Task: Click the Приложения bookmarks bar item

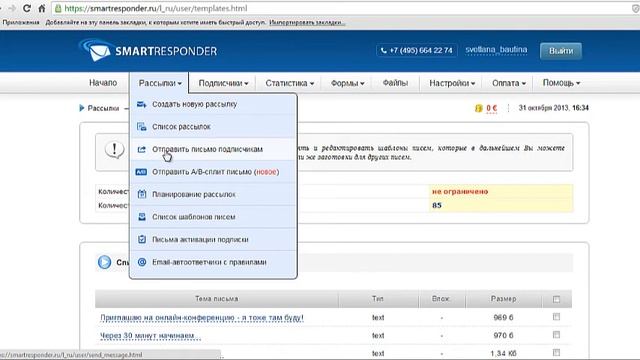Action: [x=21, y=22]
